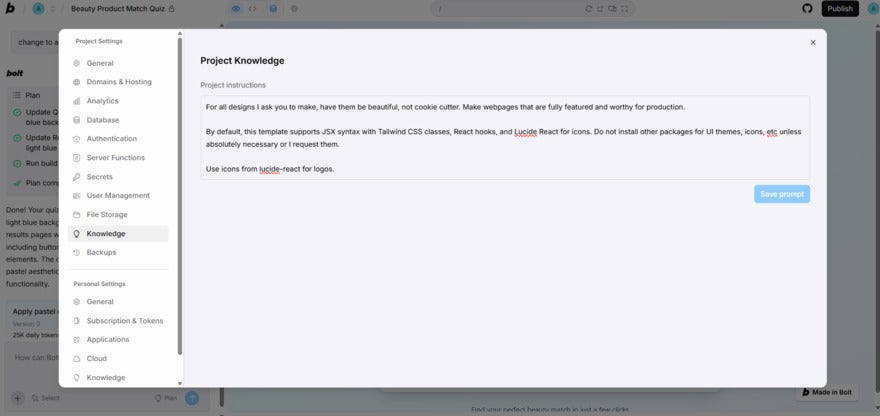Open Subscription & Tokens personal settings
880x416 pixels.
click(124, 321)
